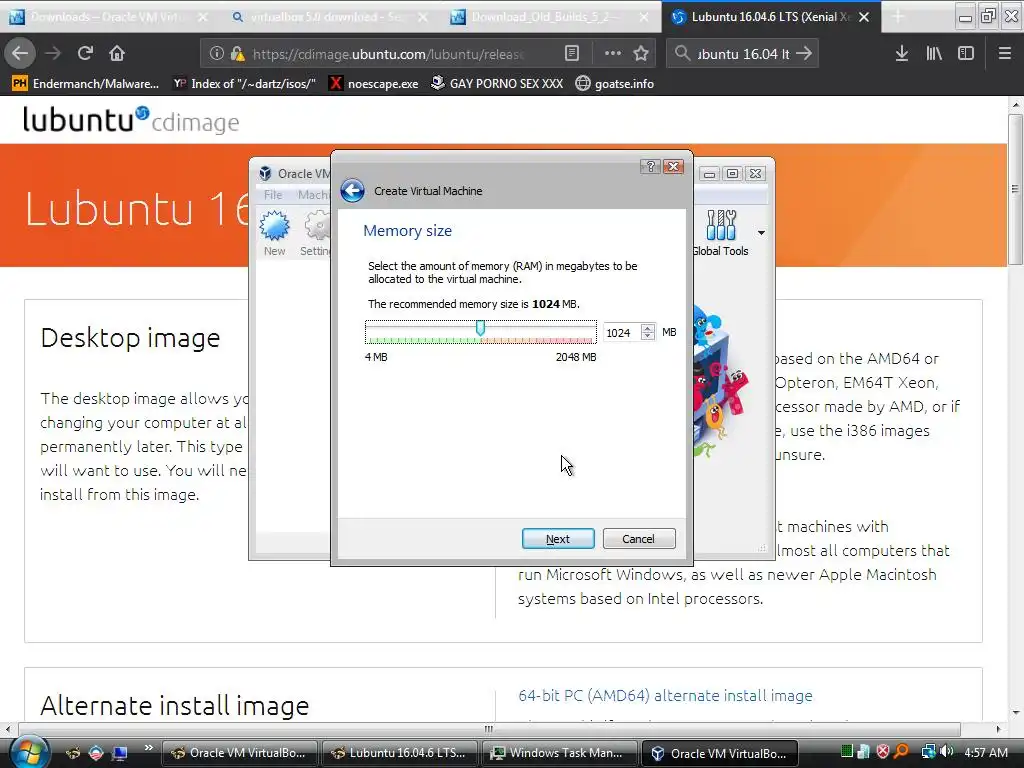Open Global Tools in VirtualBox Manager
The height and width of the screenshot is (768, 1024).
[721, 233]
